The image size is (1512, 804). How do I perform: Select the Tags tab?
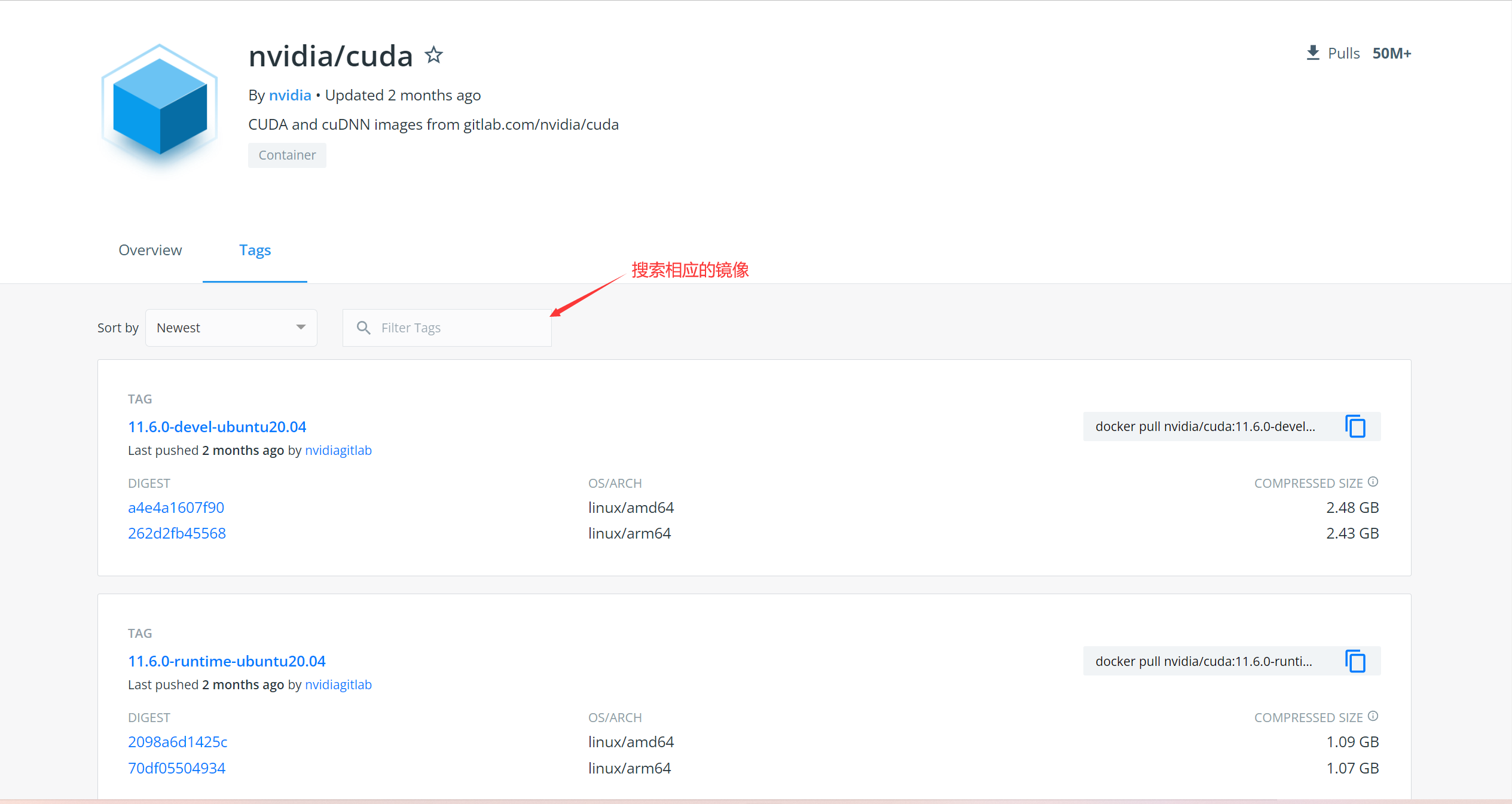point(255,250)
